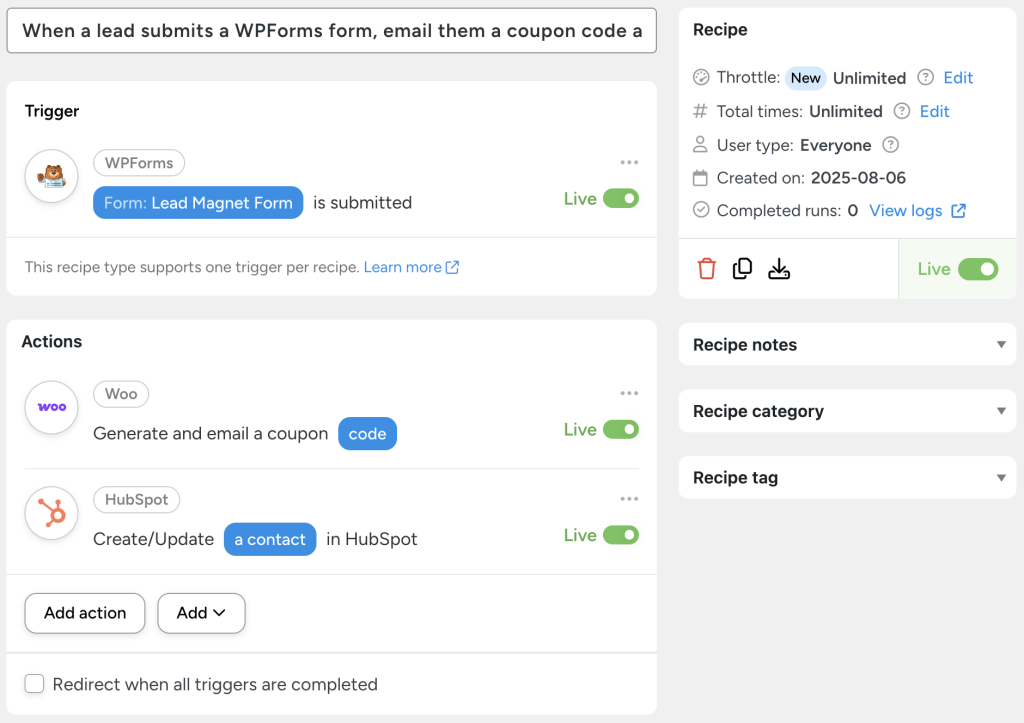Click the recipe title input field

pyautogui.click(x=330, y=31)
